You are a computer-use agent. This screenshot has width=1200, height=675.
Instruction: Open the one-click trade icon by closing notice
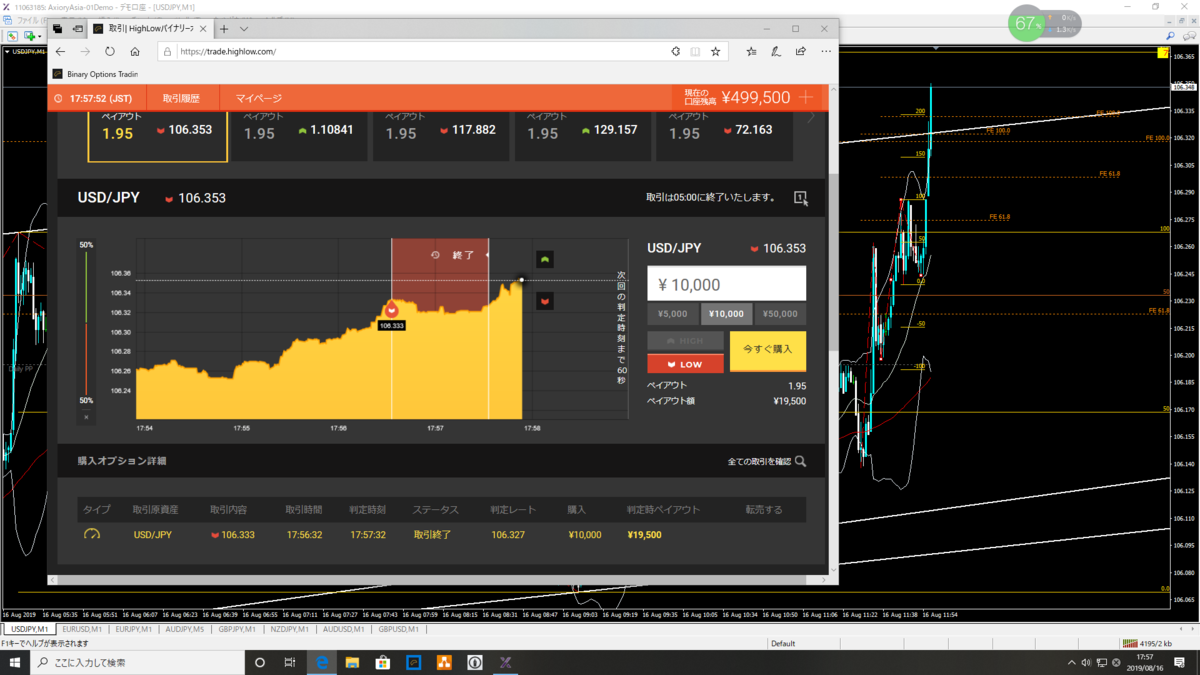(801, 198)
